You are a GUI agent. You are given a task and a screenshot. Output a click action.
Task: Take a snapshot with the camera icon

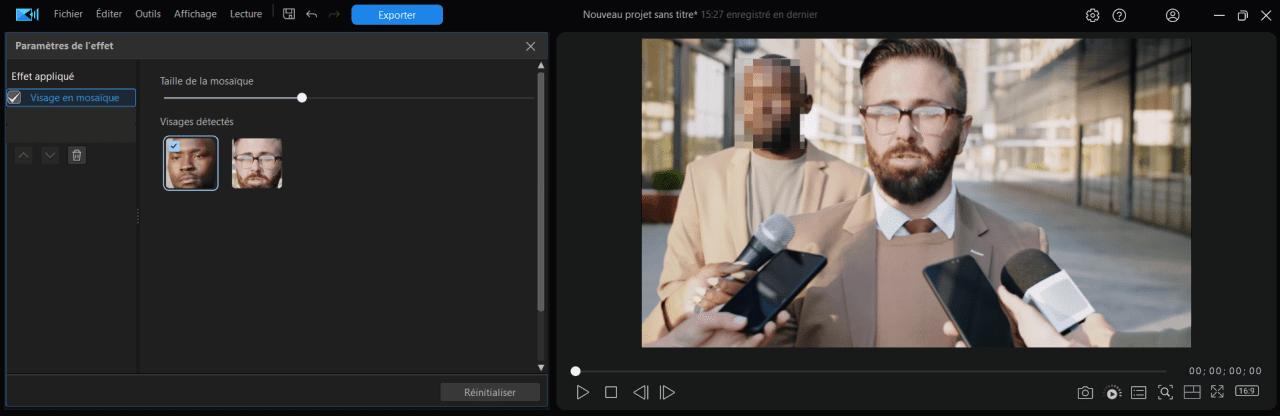pos(1085,392)
